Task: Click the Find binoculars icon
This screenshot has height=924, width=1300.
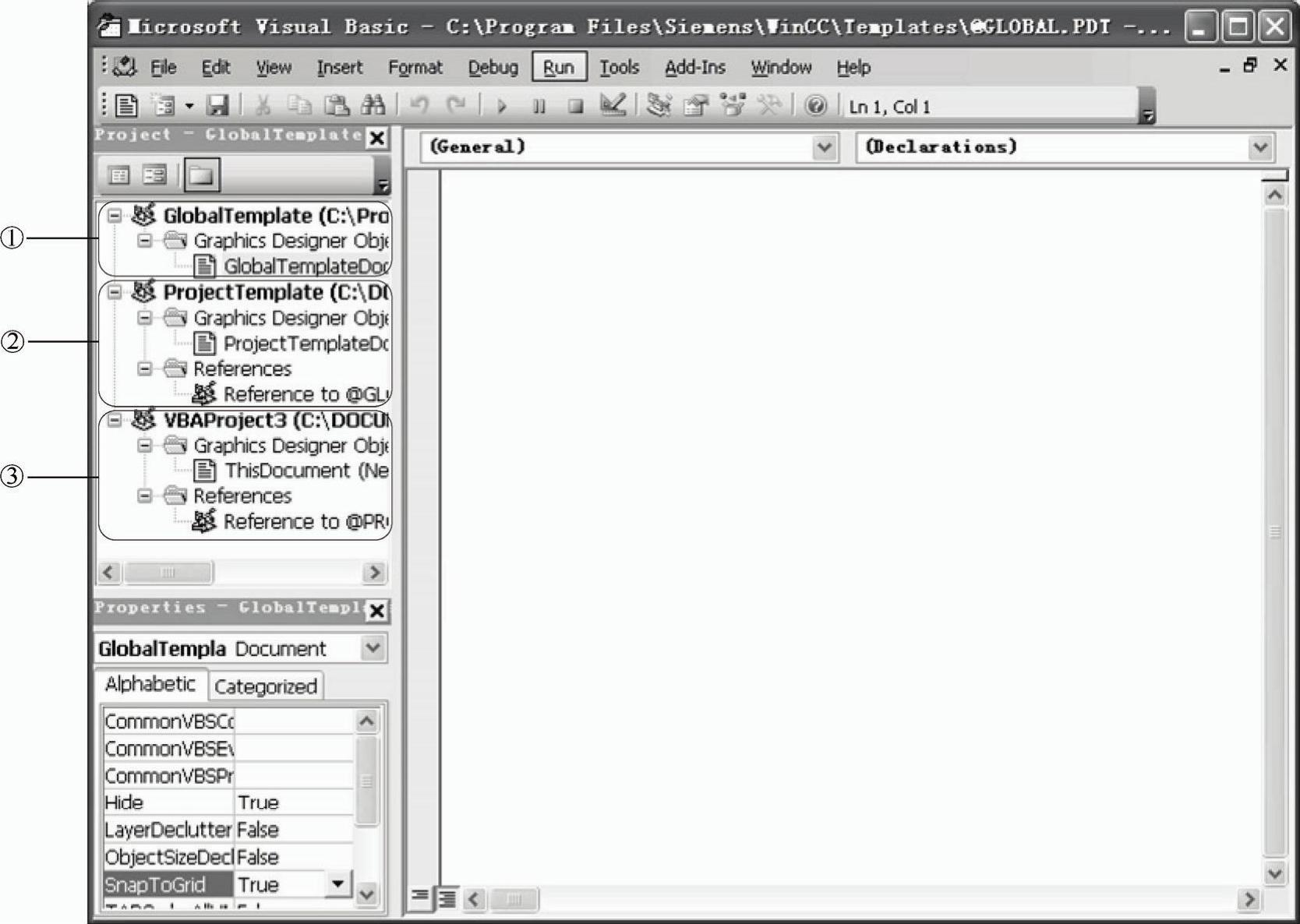Action: coord(373,105)
